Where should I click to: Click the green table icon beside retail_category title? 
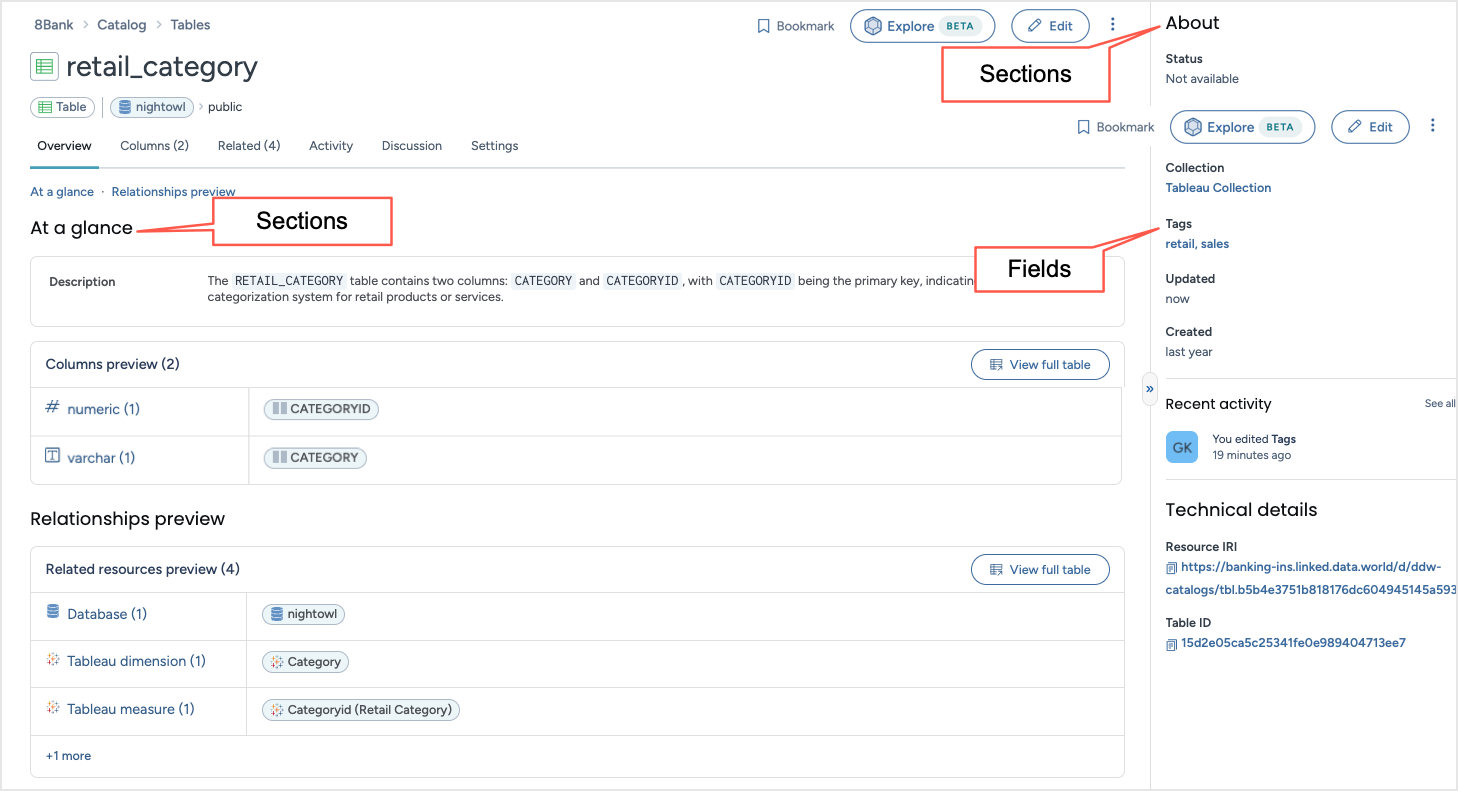[43, 66]
